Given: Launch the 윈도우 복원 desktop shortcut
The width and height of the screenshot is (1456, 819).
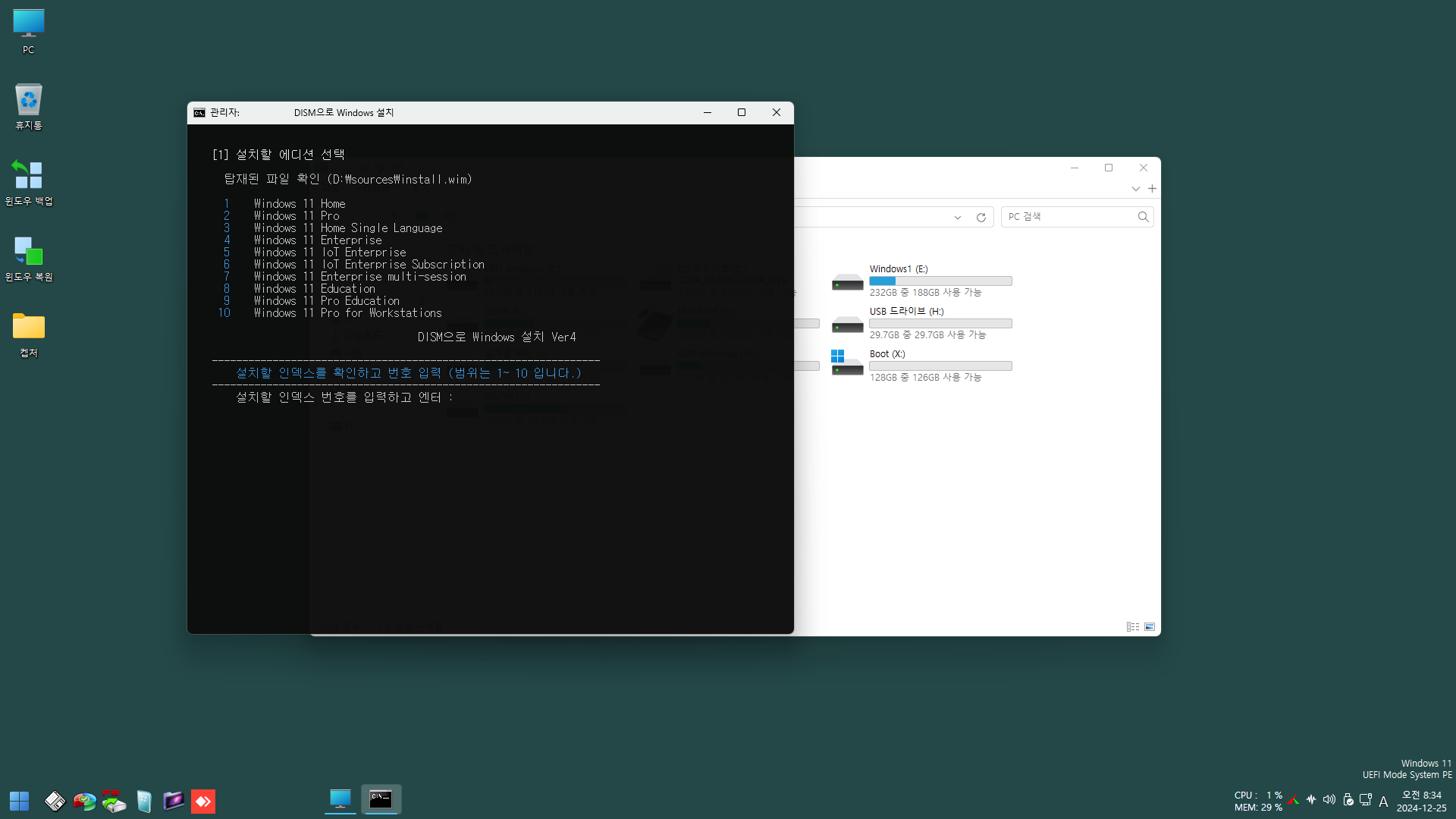Looking at the screenshot, I should pos(28,259).
